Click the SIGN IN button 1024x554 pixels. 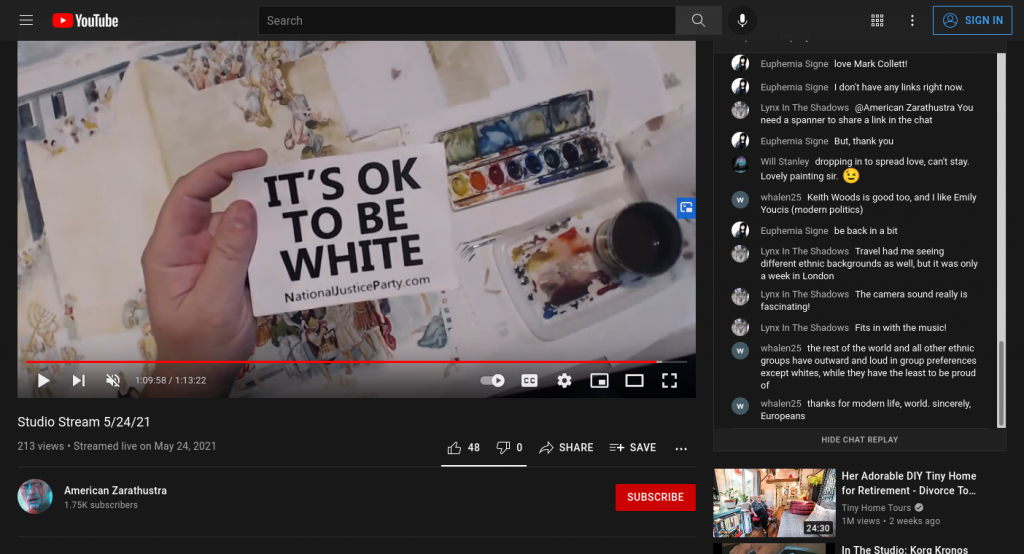[x=972, y=20]
